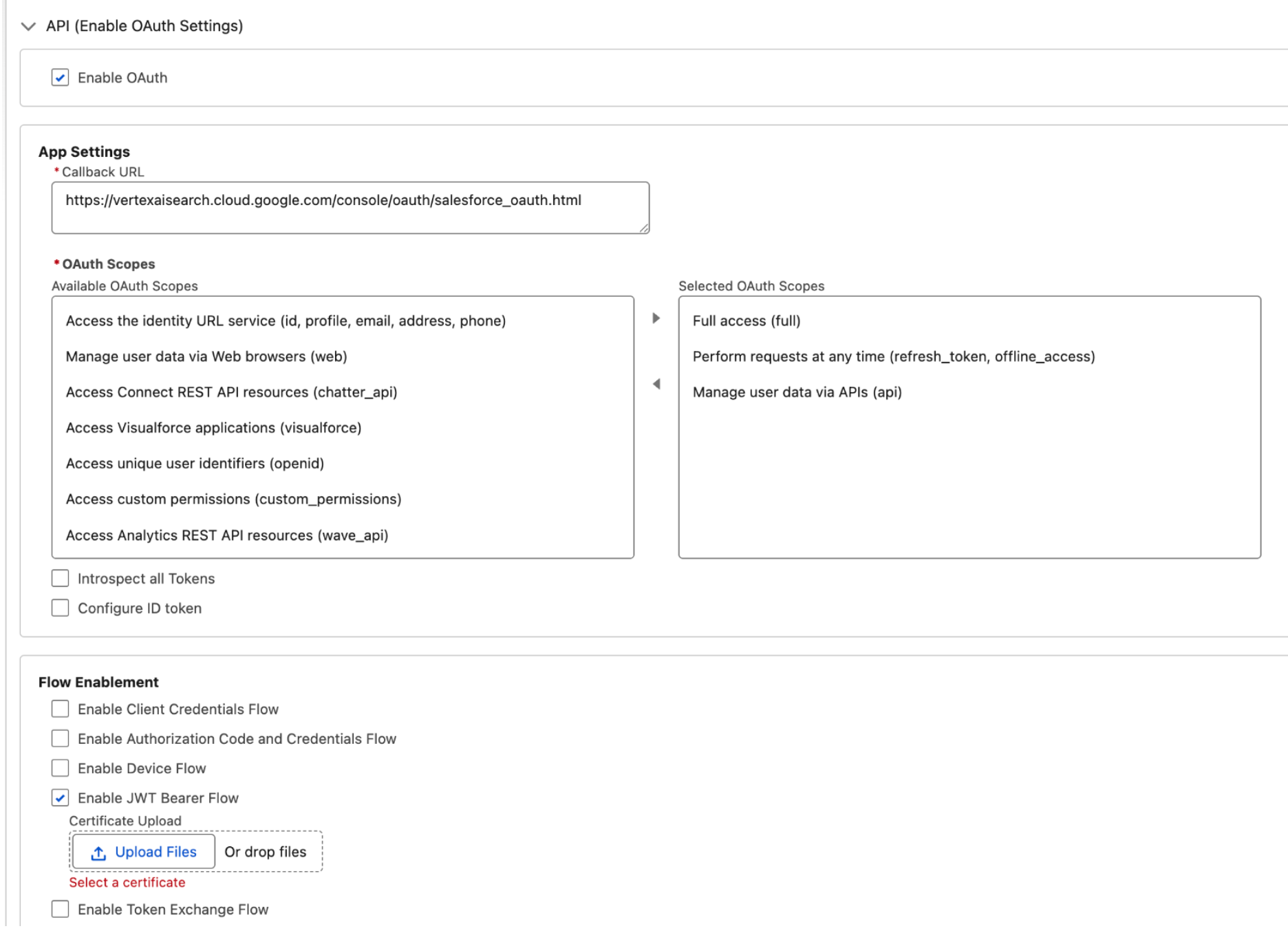Click the Upload Files button
Screen dimensions: 1288x933
click(x=142, y=852)
